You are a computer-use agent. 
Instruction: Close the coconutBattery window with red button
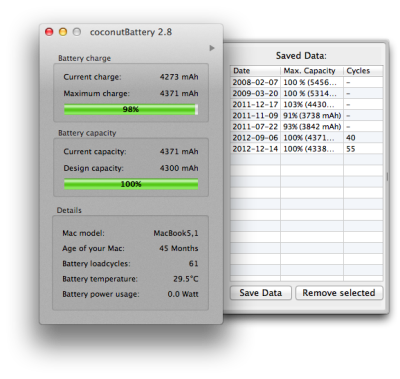click(49, 32)
